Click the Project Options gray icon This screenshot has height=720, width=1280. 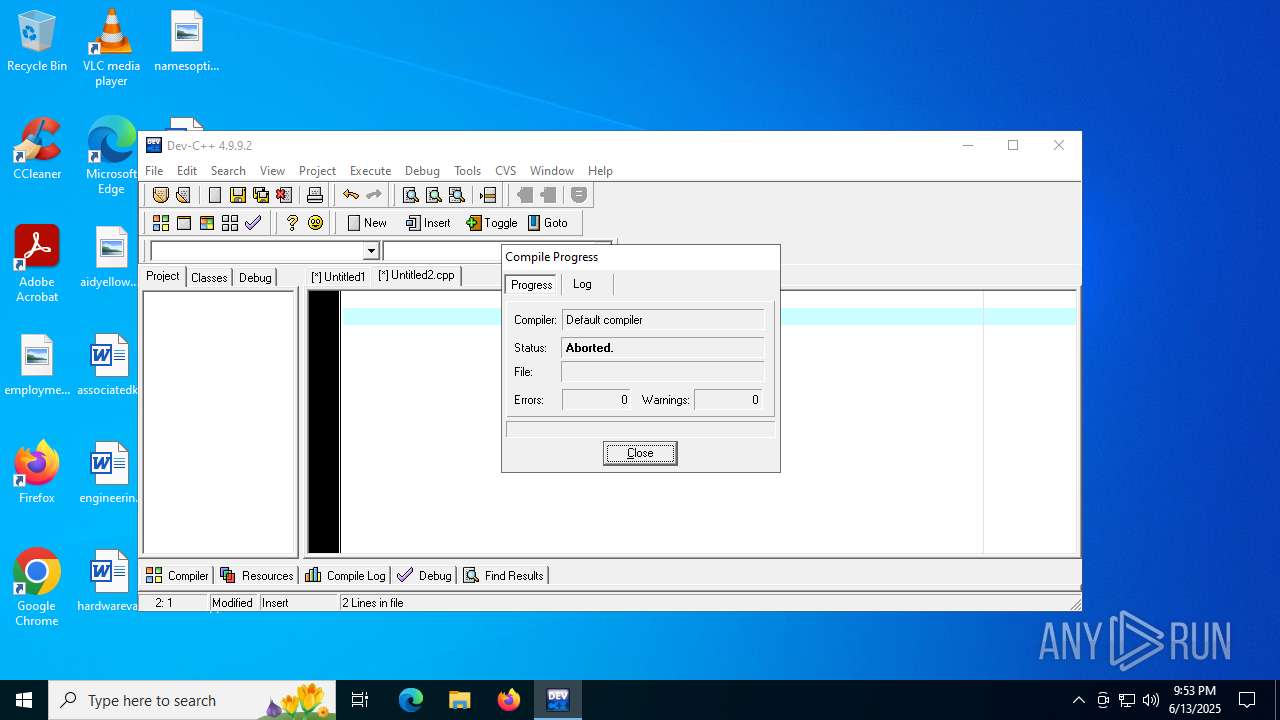pyautogui.click(x=579, y=195)
